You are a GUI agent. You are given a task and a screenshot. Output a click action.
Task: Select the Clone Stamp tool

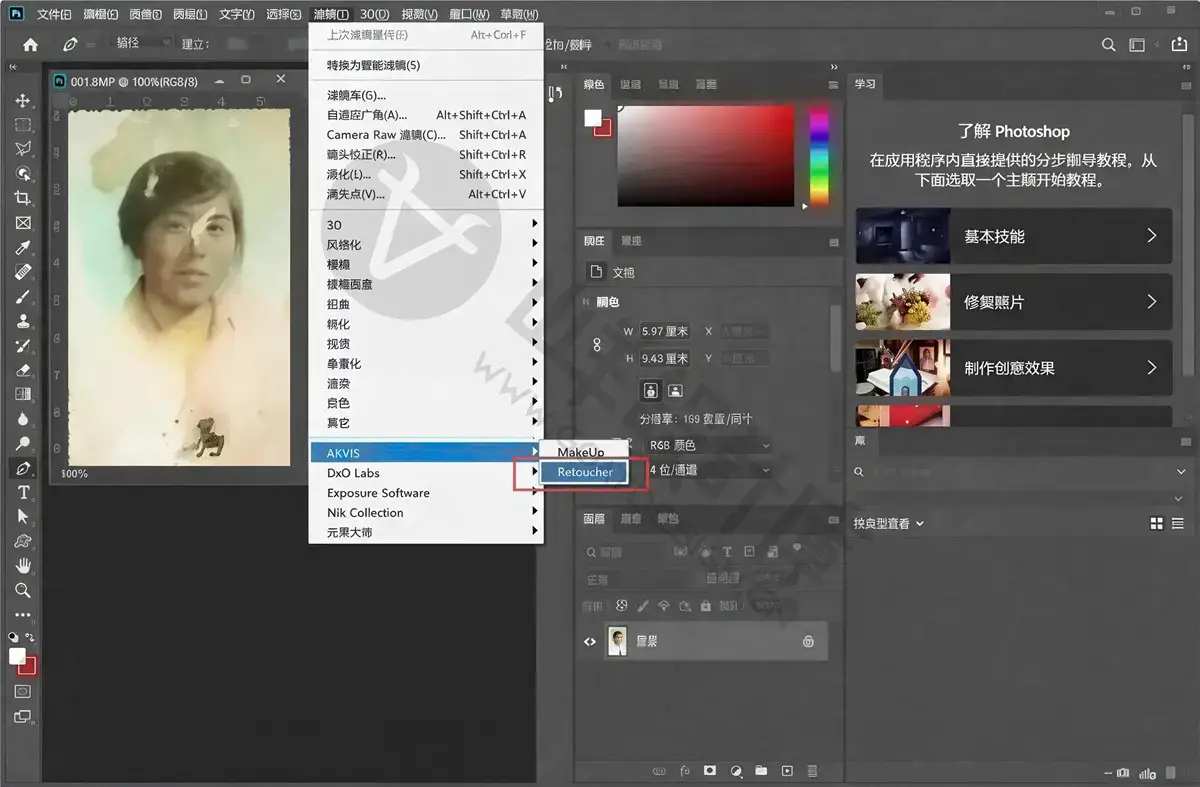(23, 321)
